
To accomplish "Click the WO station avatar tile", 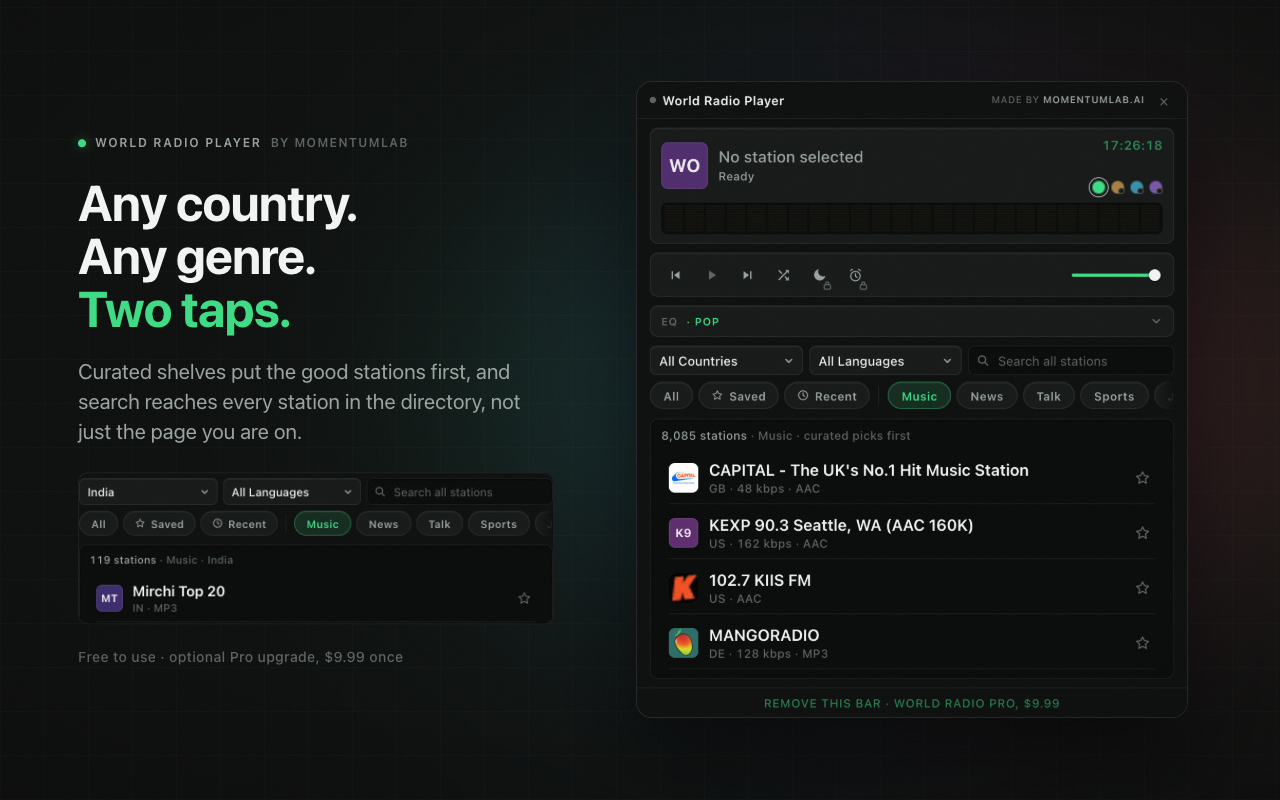I will click(x=684, y=166).
